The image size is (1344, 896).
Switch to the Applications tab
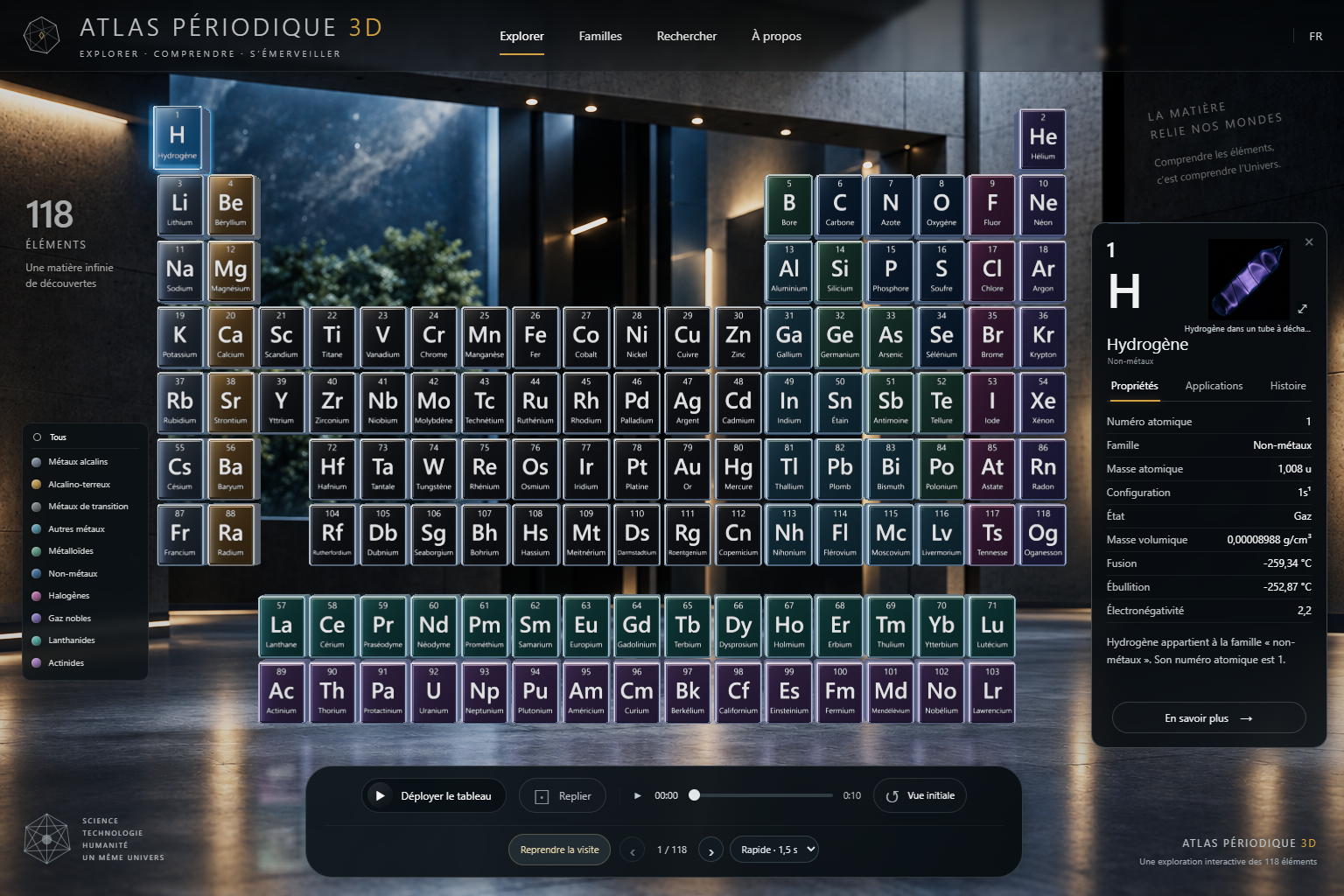click(x=1214, y=386)
